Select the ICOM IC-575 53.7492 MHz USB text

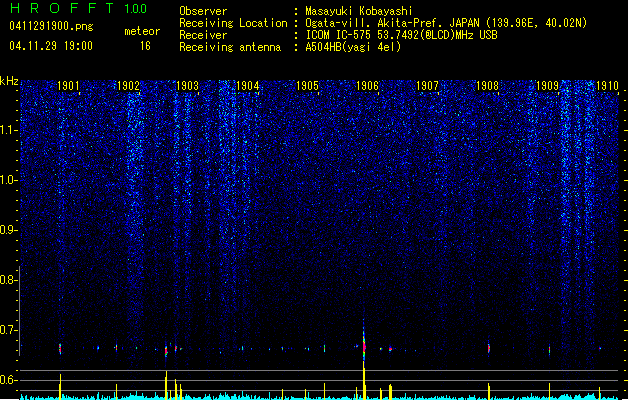401,35
